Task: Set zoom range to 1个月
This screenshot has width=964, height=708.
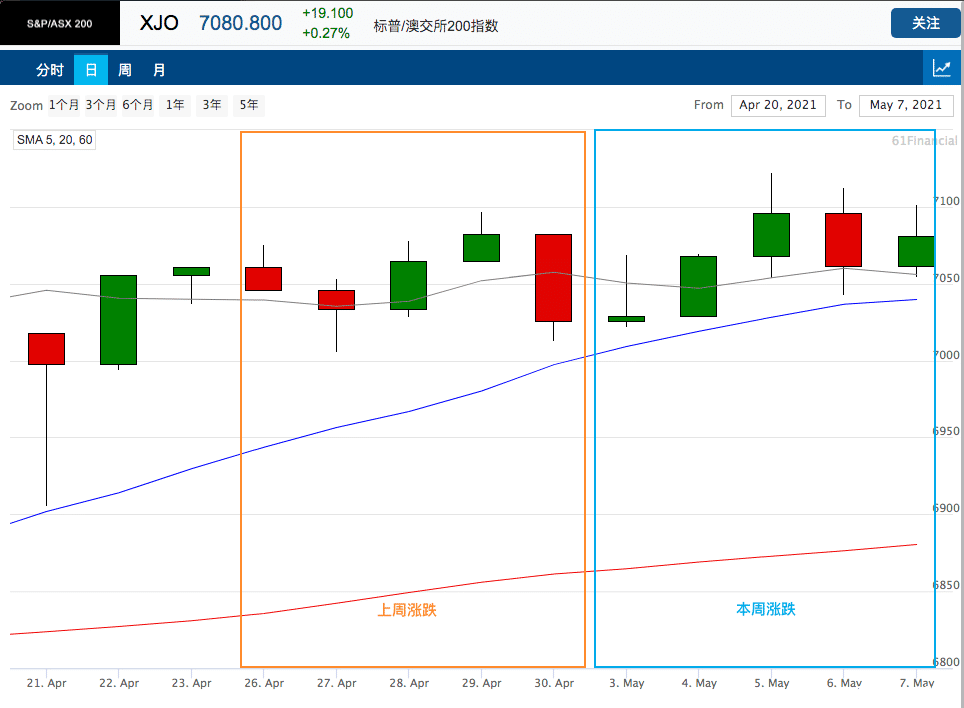Action: tap(64, 105)
